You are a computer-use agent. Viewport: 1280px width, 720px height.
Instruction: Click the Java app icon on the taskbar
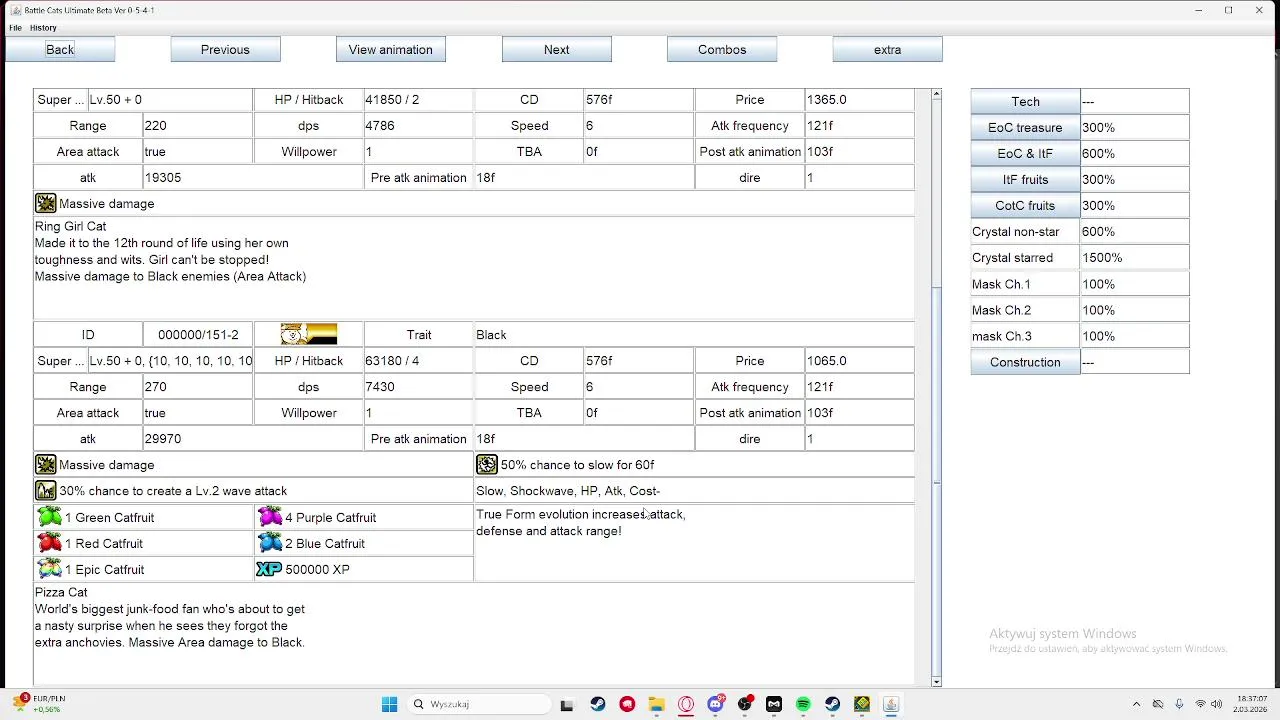[x=891, y=704]
